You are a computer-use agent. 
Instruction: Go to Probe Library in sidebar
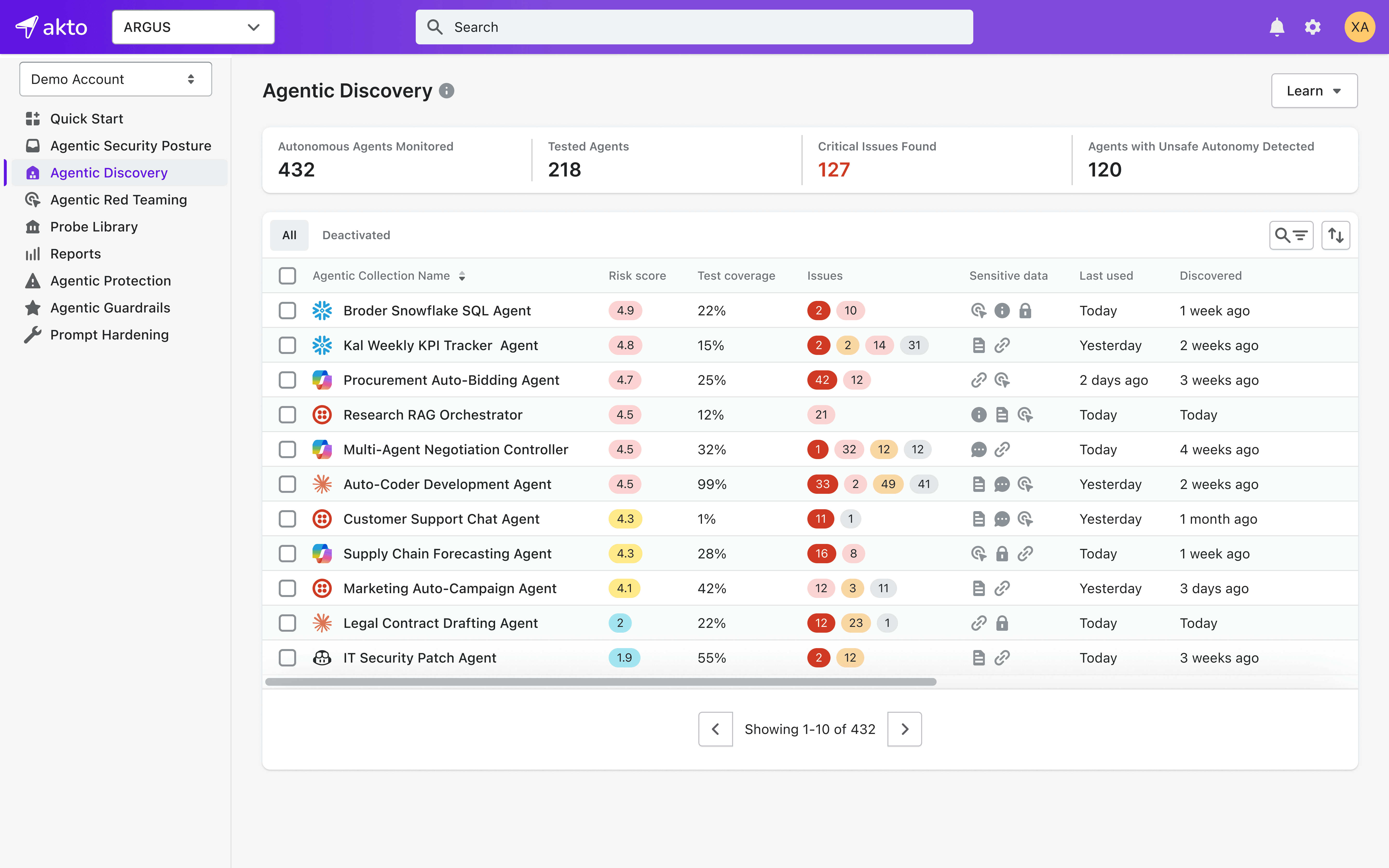(x=94, y=227)
